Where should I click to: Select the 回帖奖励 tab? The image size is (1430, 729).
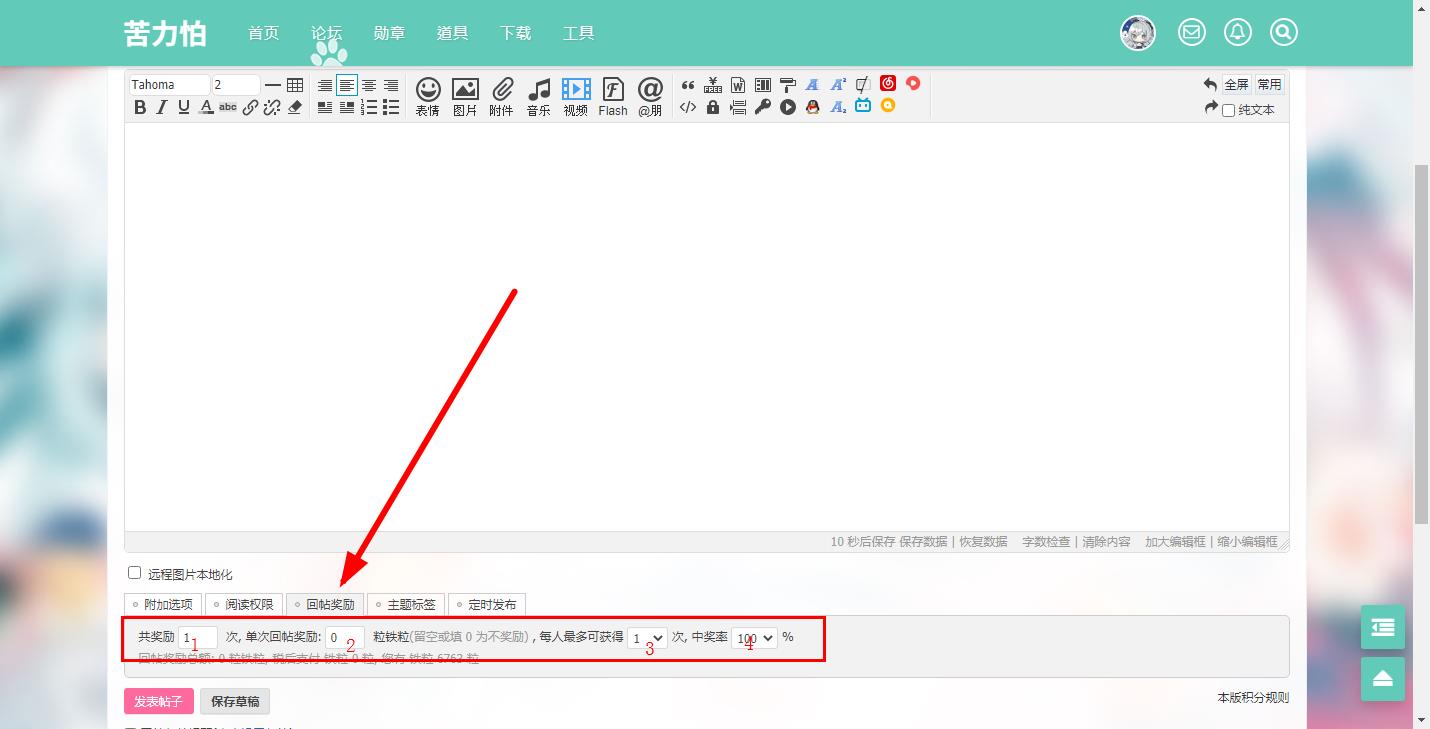coord(325,604)
